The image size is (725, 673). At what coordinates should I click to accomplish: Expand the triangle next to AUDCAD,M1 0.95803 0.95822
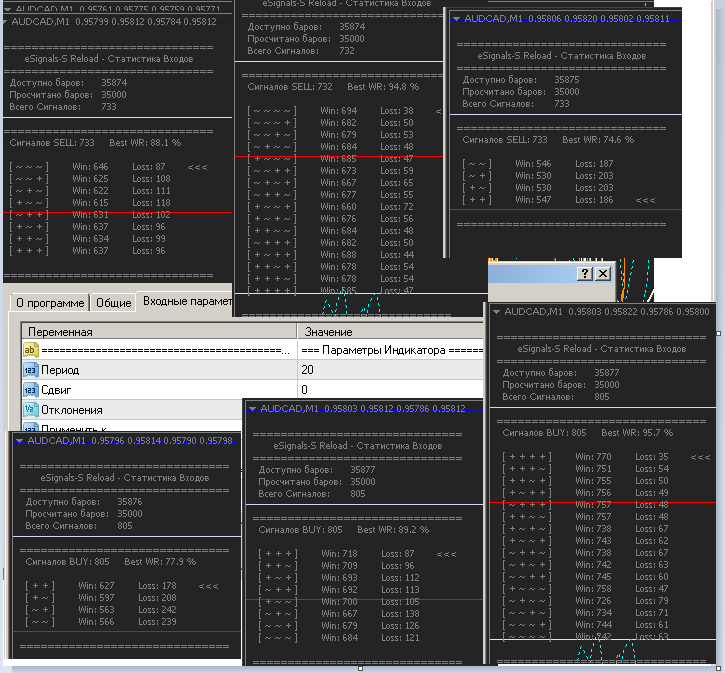[496, 312]
